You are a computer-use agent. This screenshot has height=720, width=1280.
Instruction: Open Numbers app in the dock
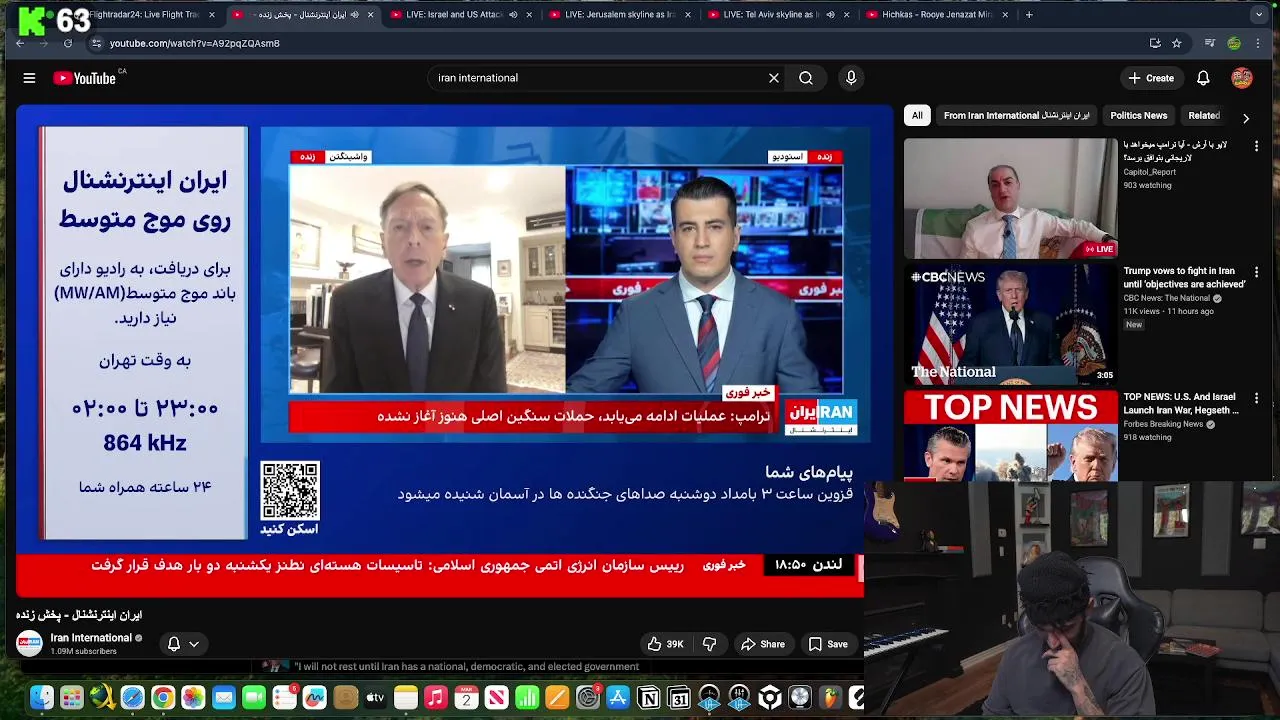[527, 698]
